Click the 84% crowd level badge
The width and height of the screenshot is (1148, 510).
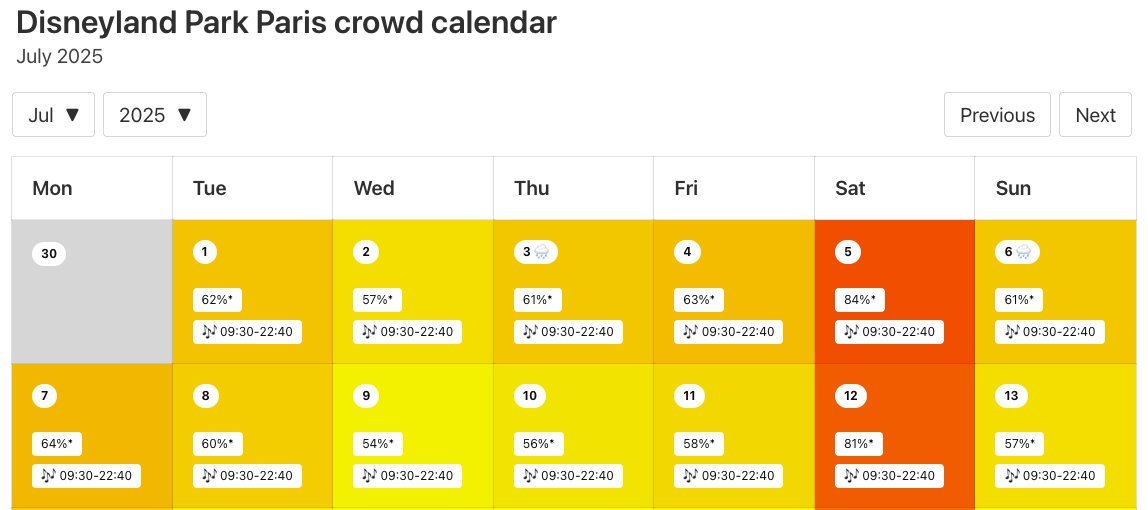coord(859,299)
